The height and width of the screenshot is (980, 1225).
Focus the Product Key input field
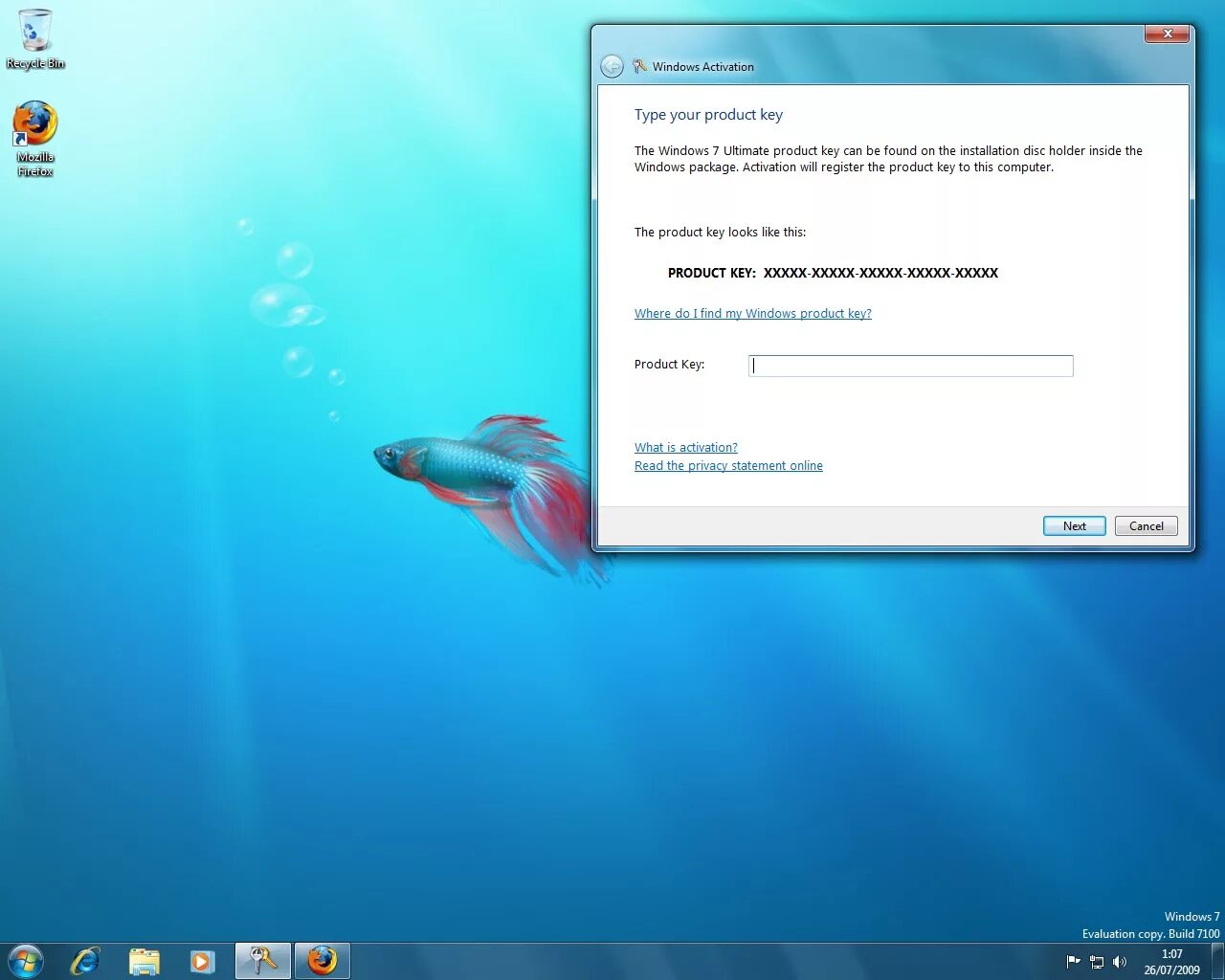(x=910, y=366)
